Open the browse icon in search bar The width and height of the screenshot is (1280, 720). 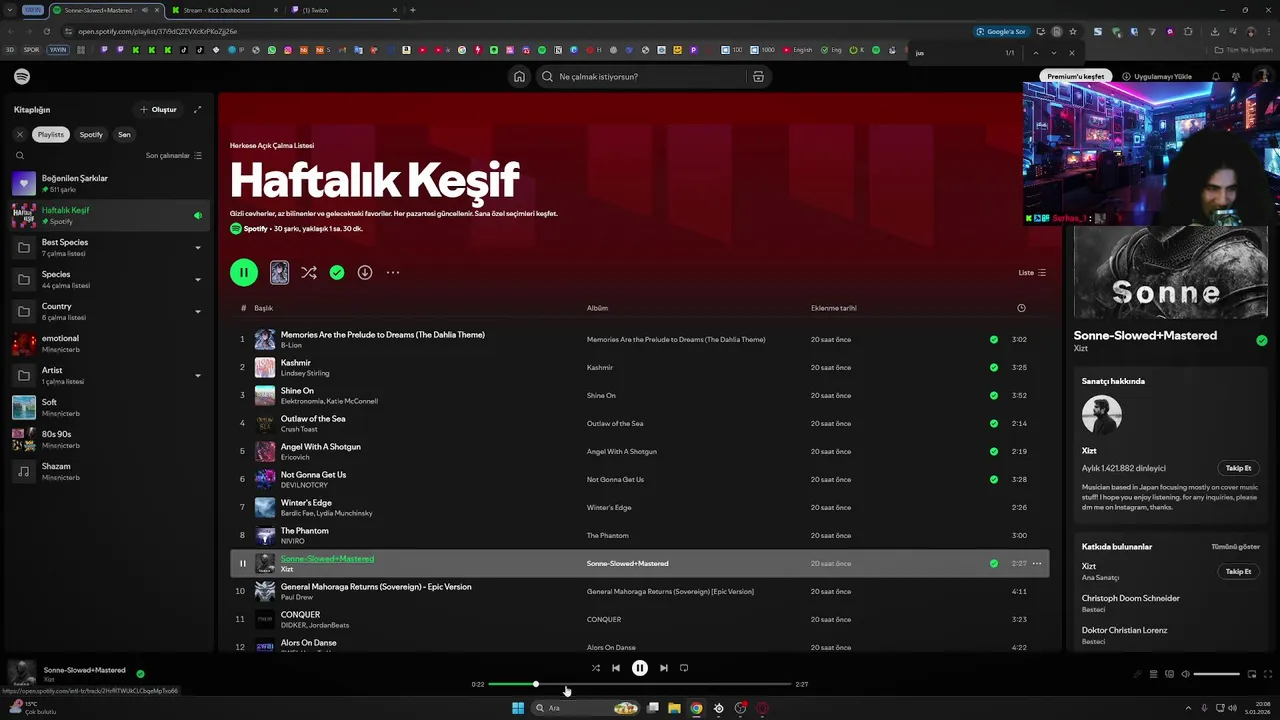coord(758,77)
